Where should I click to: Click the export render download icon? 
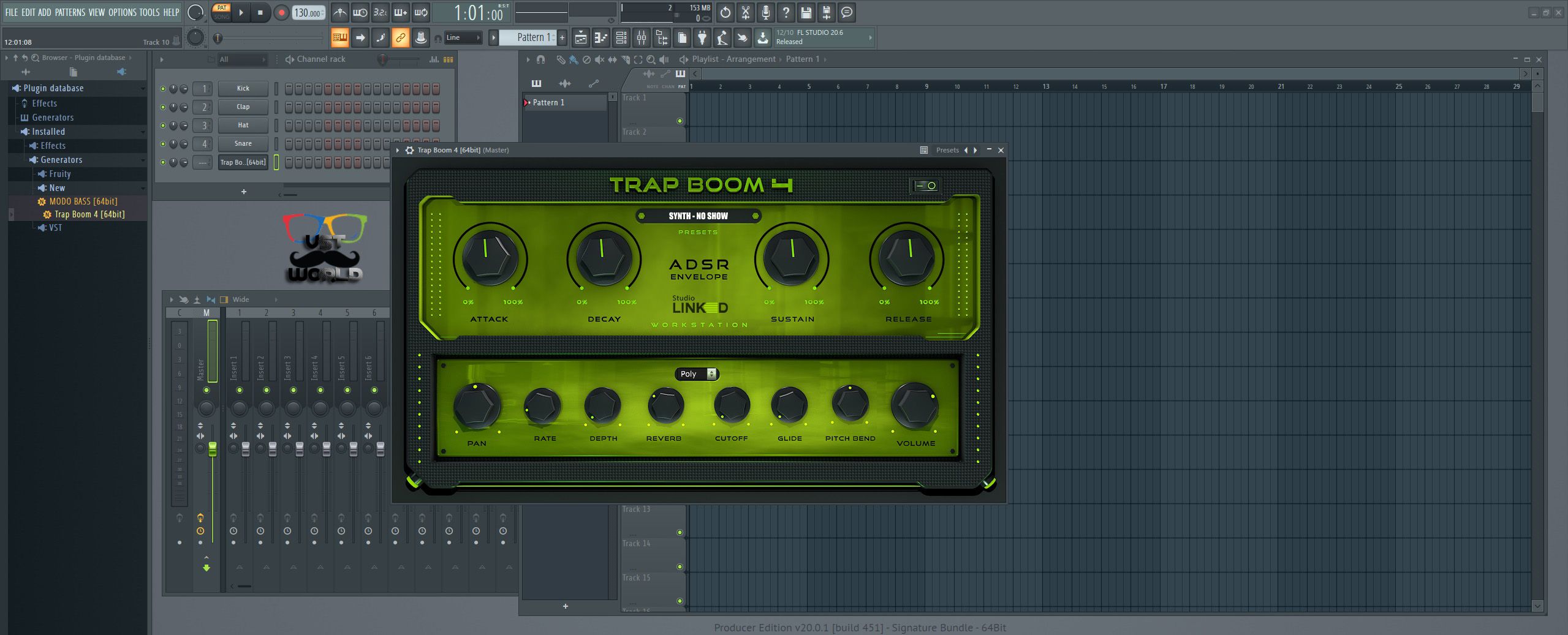click(x=762, y=38)
